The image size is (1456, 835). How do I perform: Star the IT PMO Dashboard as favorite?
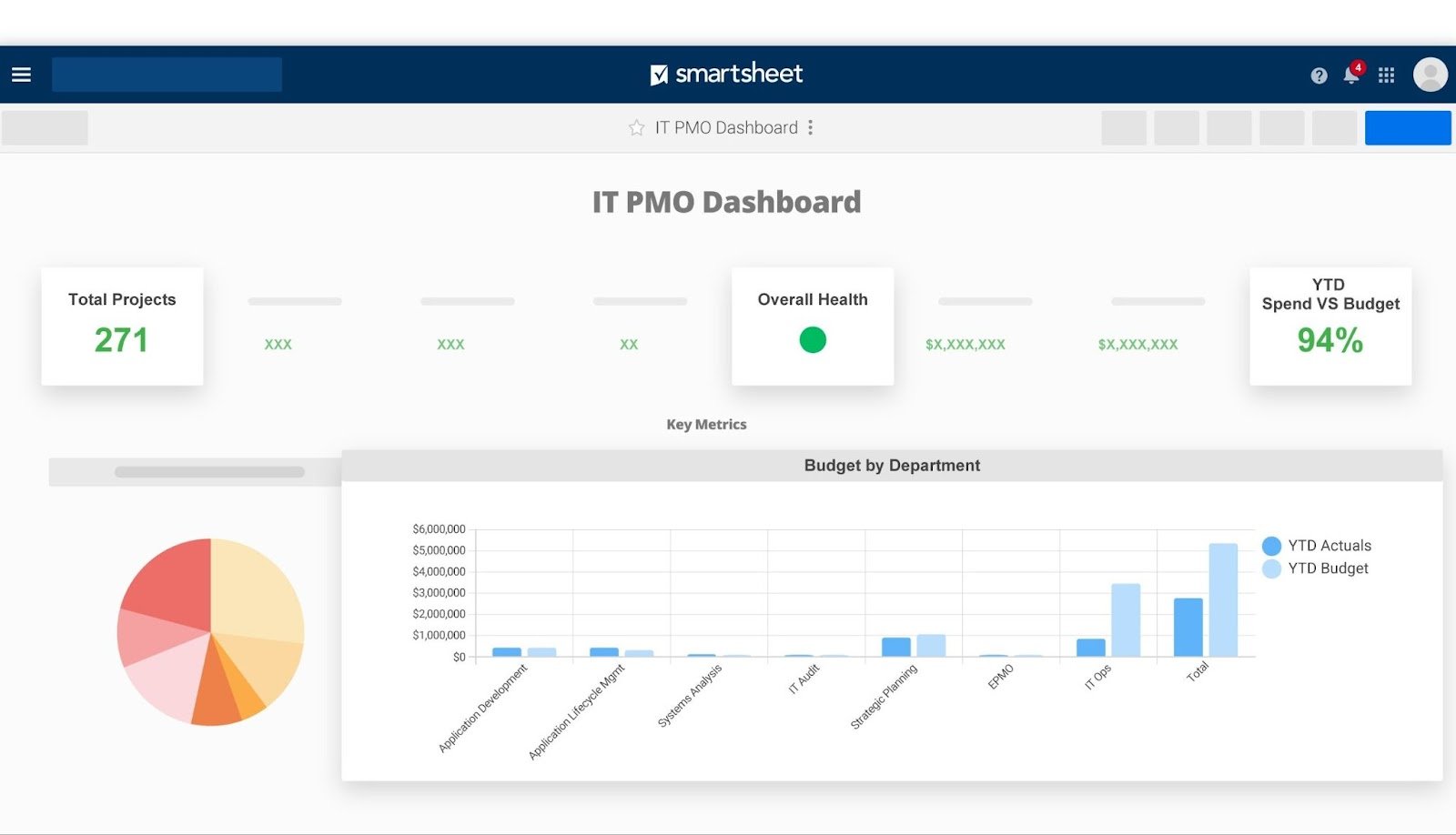point(636,128)
